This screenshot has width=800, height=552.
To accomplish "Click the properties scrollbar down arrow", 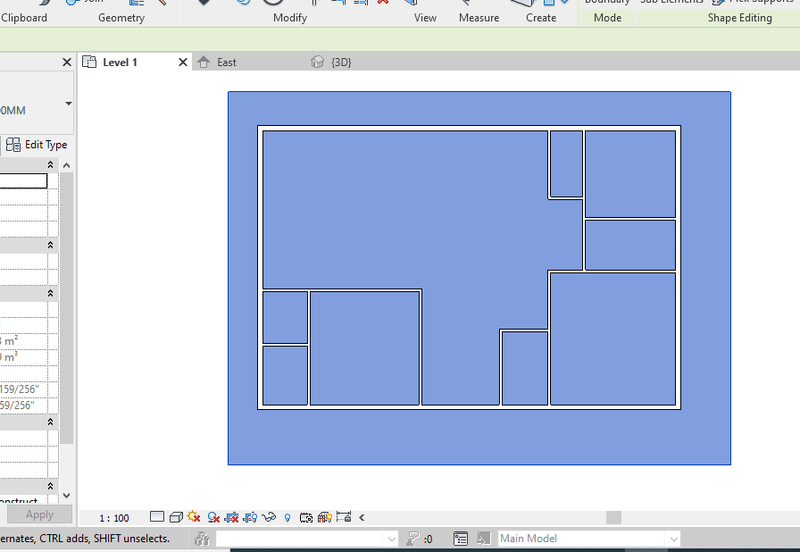I will 66,495.
